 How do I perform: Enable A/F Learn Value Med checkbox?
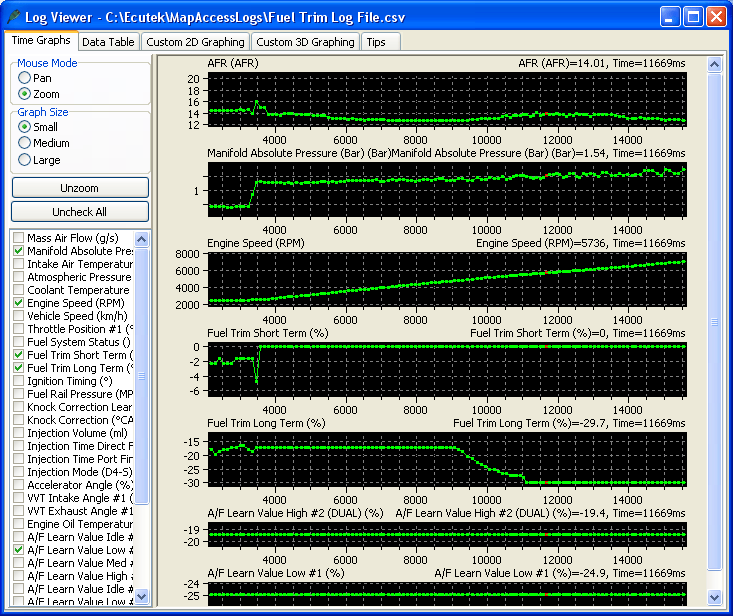point(19,563)
